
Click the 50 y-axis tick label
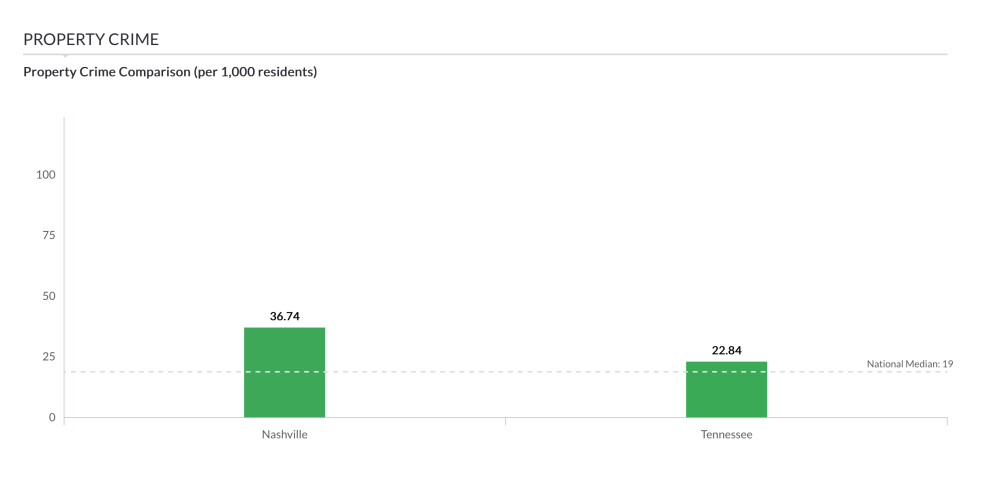tap(49, 296)
